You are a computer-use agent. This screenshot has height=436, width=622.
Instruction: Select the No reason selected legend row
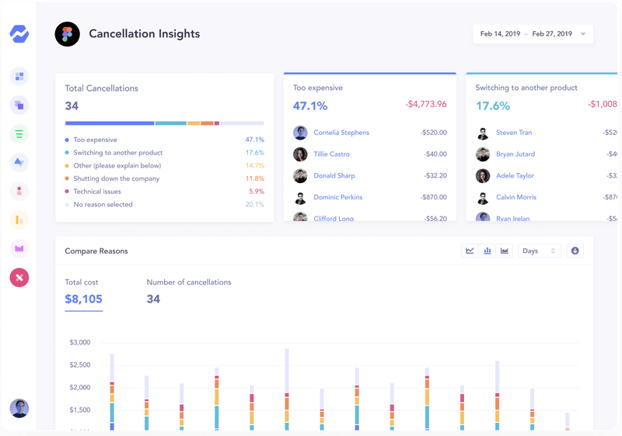tap(164, 204)
